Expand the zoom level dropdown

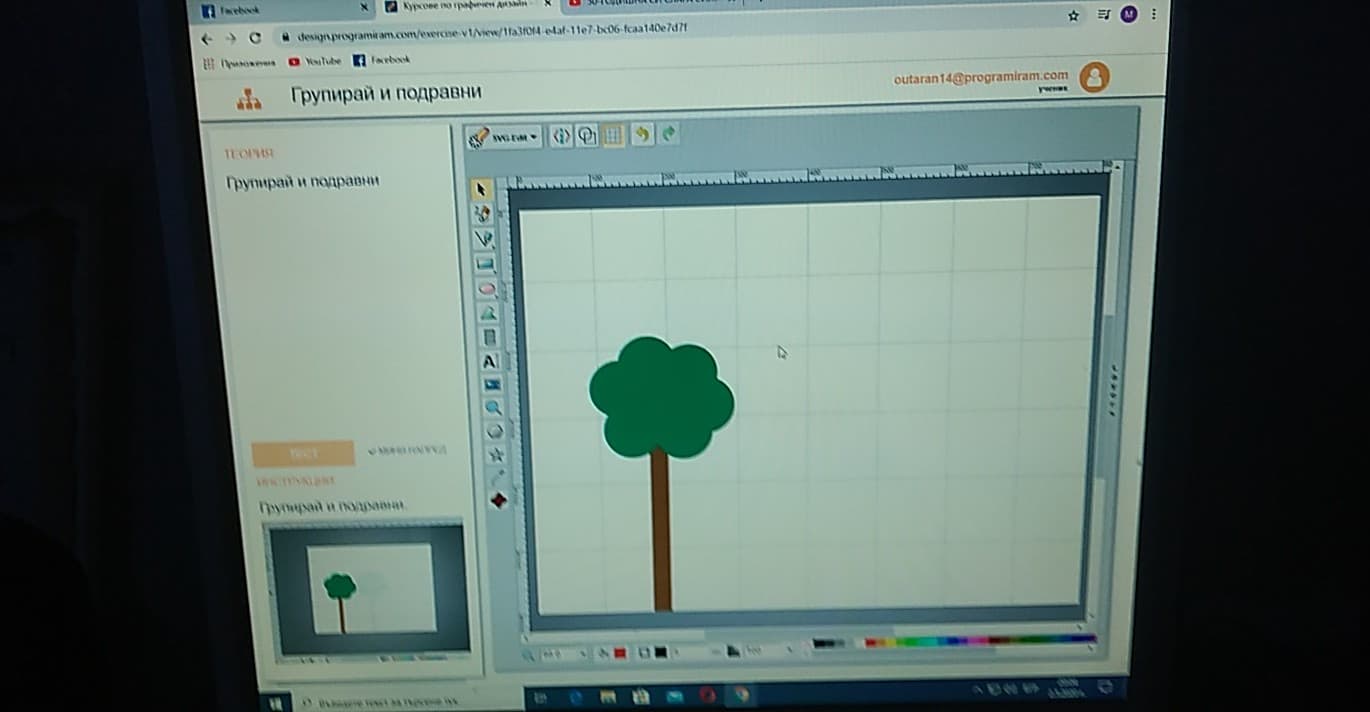click(582, 654)
